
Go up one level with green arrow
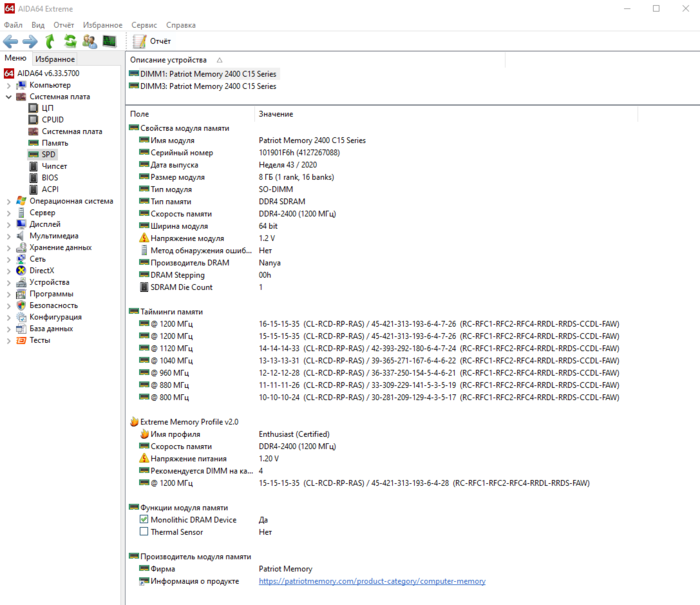pyautogui.click(x=50, y=42)
